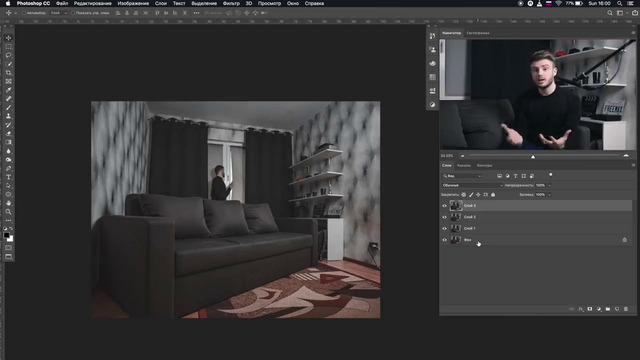Hide layer Слой 1 with eye icon
The width and height of the screenshot is (640, 360).
444,229
